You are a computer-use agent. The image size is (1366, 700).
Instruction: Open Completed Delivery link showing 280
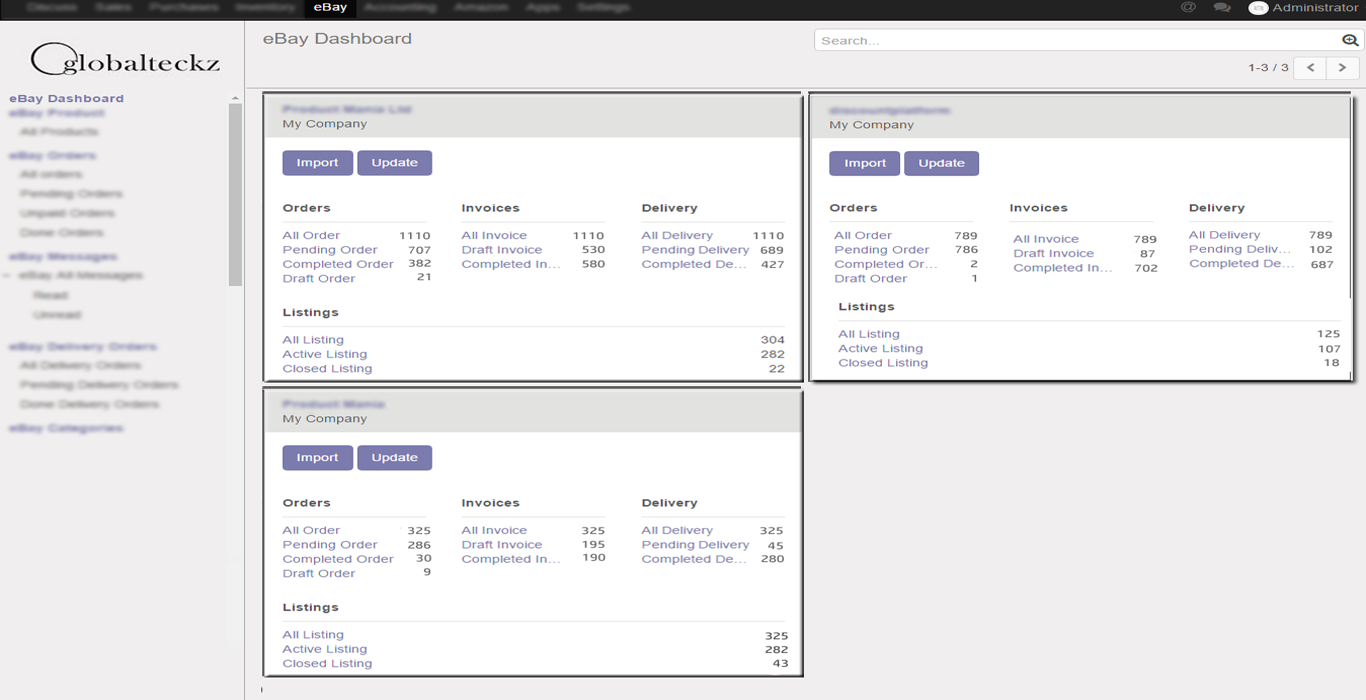click(694, 560)
